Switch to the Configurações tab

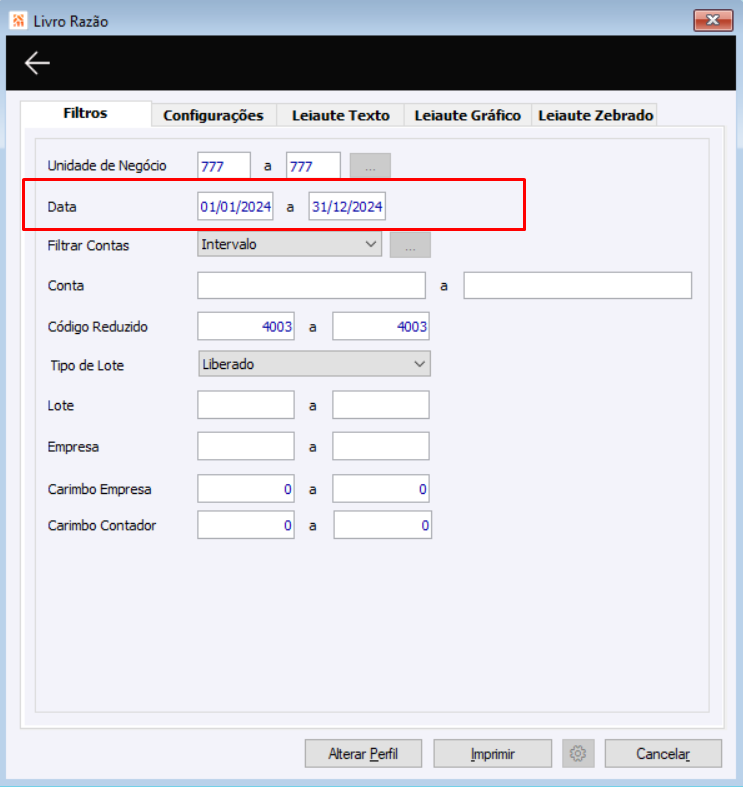click(213, 115)
